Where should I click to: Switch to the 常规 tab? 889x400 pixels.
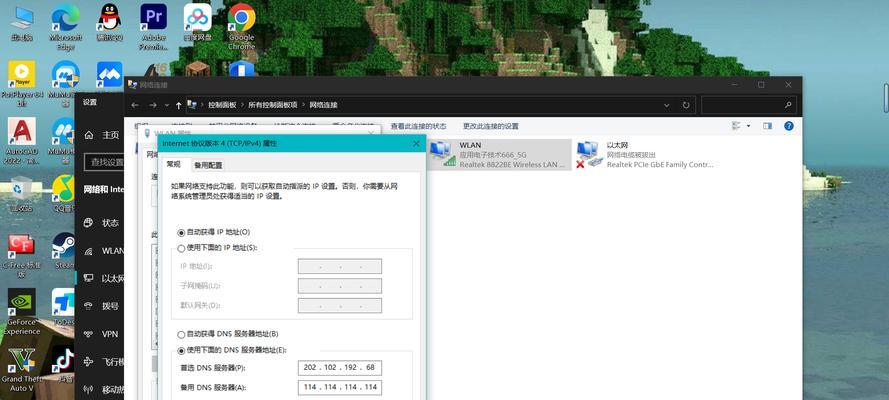click(x=173, y=164)
